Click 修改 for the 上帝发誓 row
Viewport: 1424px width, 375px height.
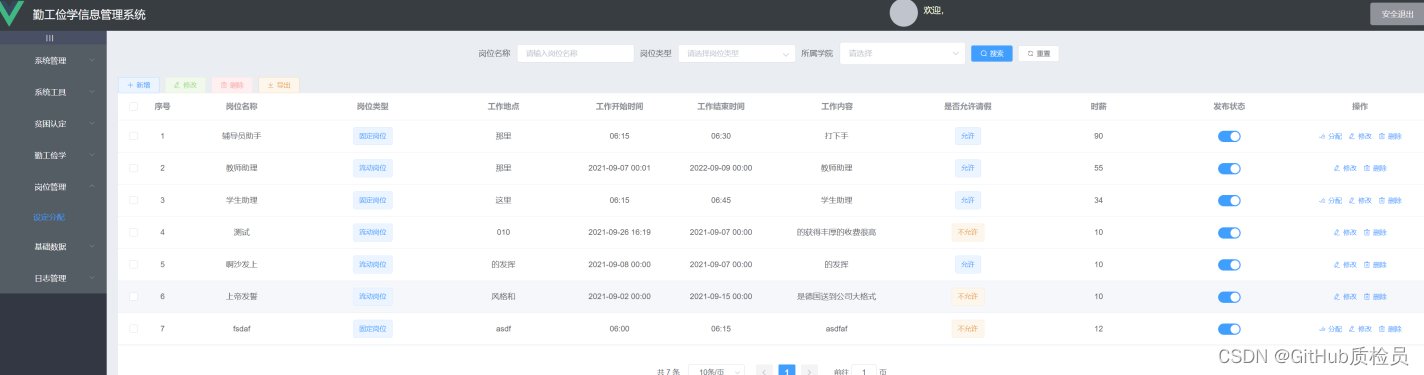(x=1345, y=296)
